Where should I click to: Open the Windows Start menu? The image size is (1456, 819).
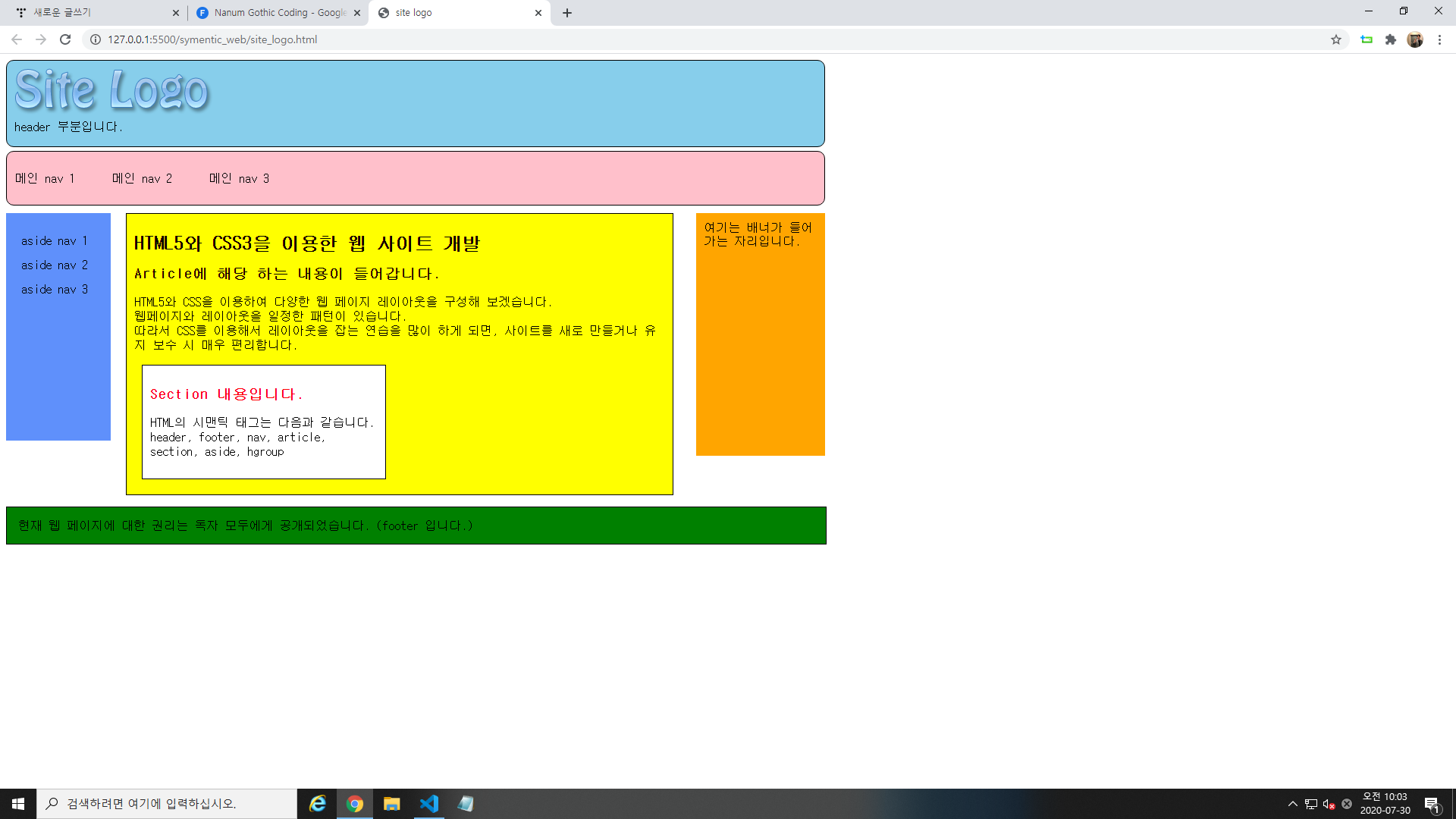pyautogui.click(x=18, y=804)
